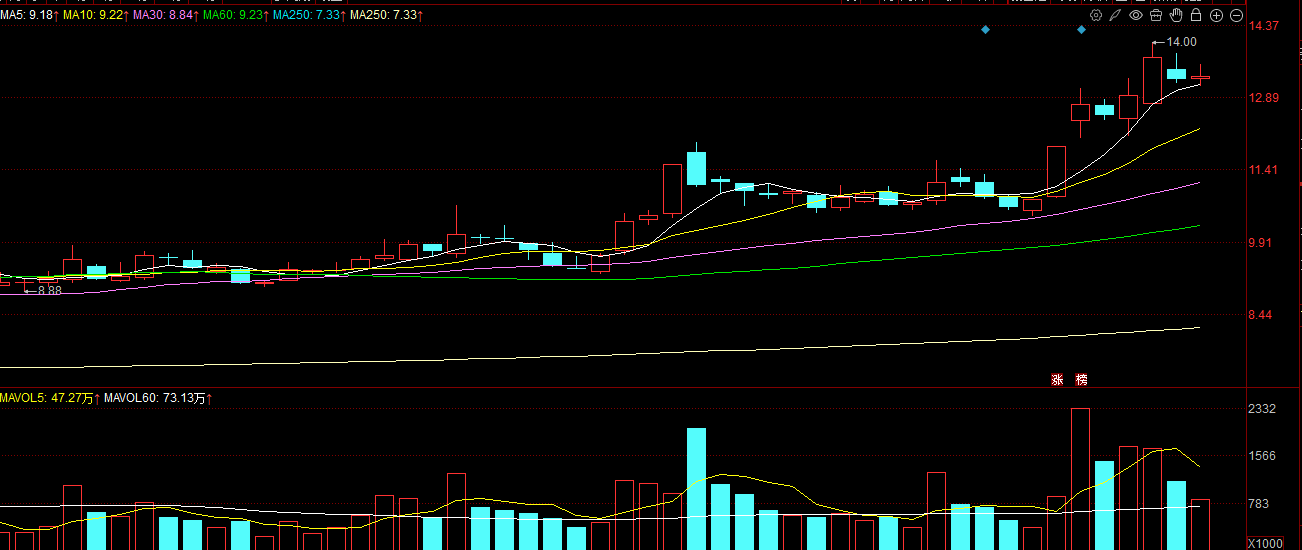Click the 8.88 low price annotation

pyautogui.click(x=49, y=290)
